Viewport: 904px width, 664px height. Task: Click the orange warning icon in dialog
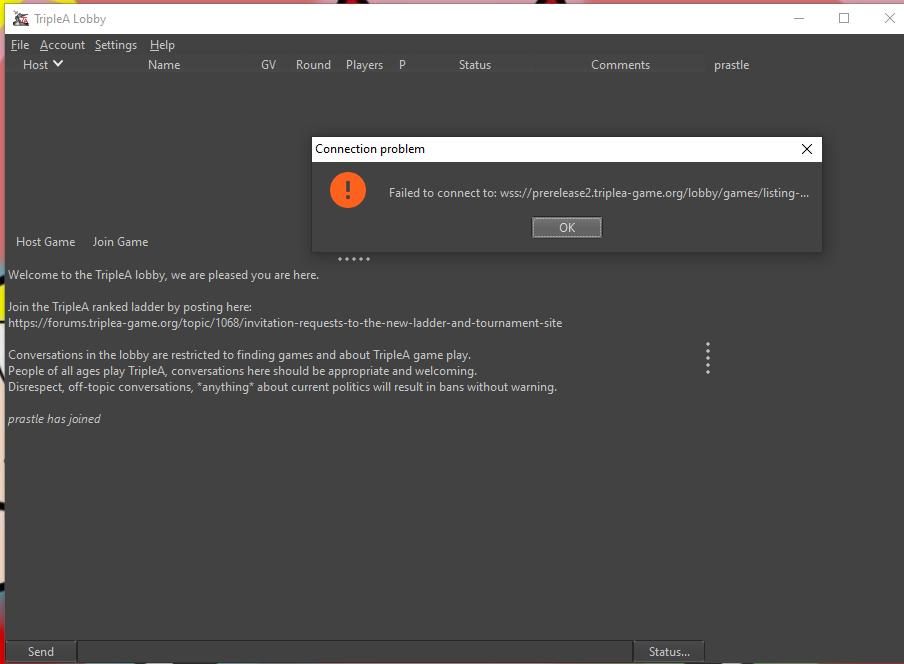pyautogui.click(x=348, y=190)
